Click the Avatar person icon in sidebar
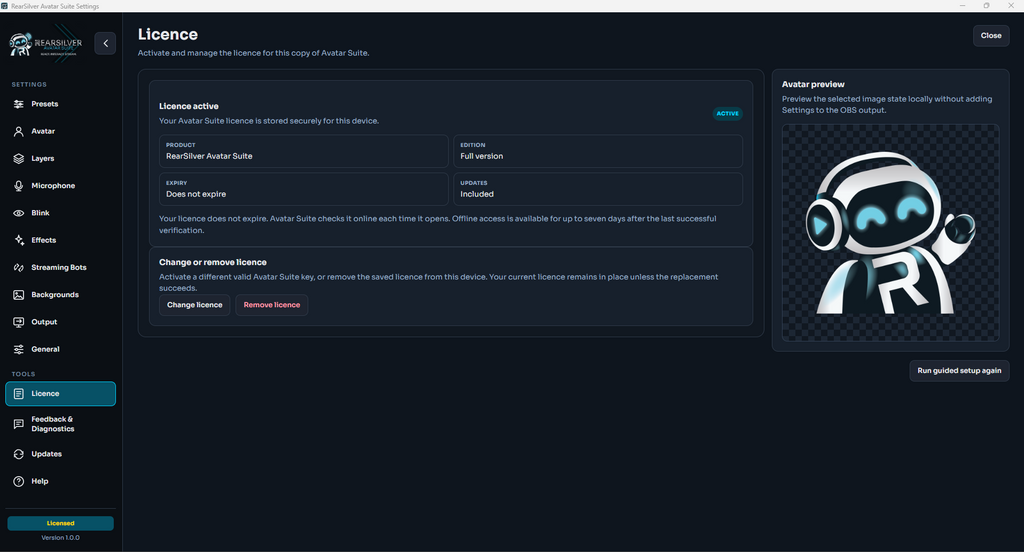This screenshot has height=552, width=1024. [19, 131]
